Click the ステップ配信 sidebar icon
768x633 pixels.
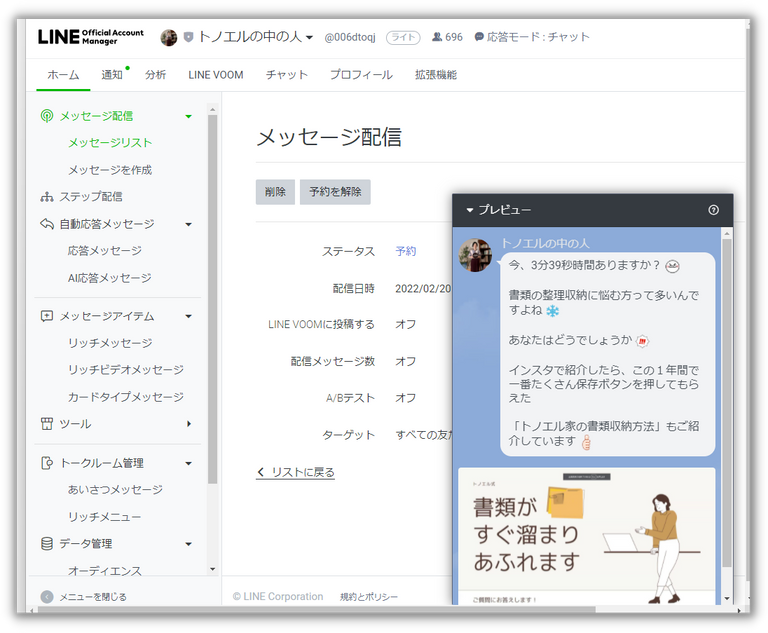tap(47, 197)
